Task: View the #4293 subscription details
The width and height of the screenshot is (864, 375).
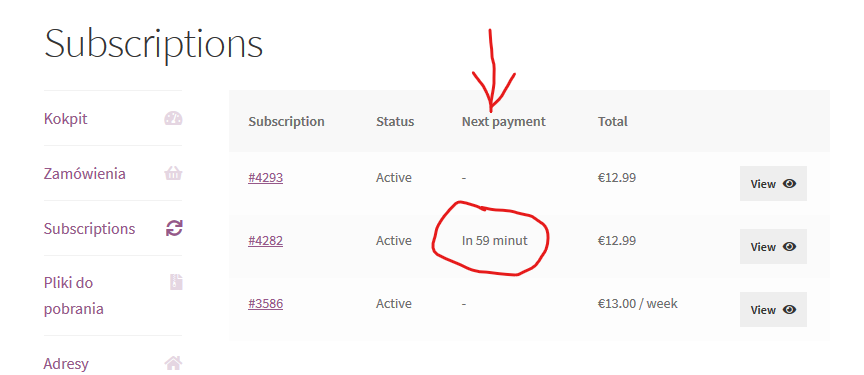Action: [x=773, y=183]
